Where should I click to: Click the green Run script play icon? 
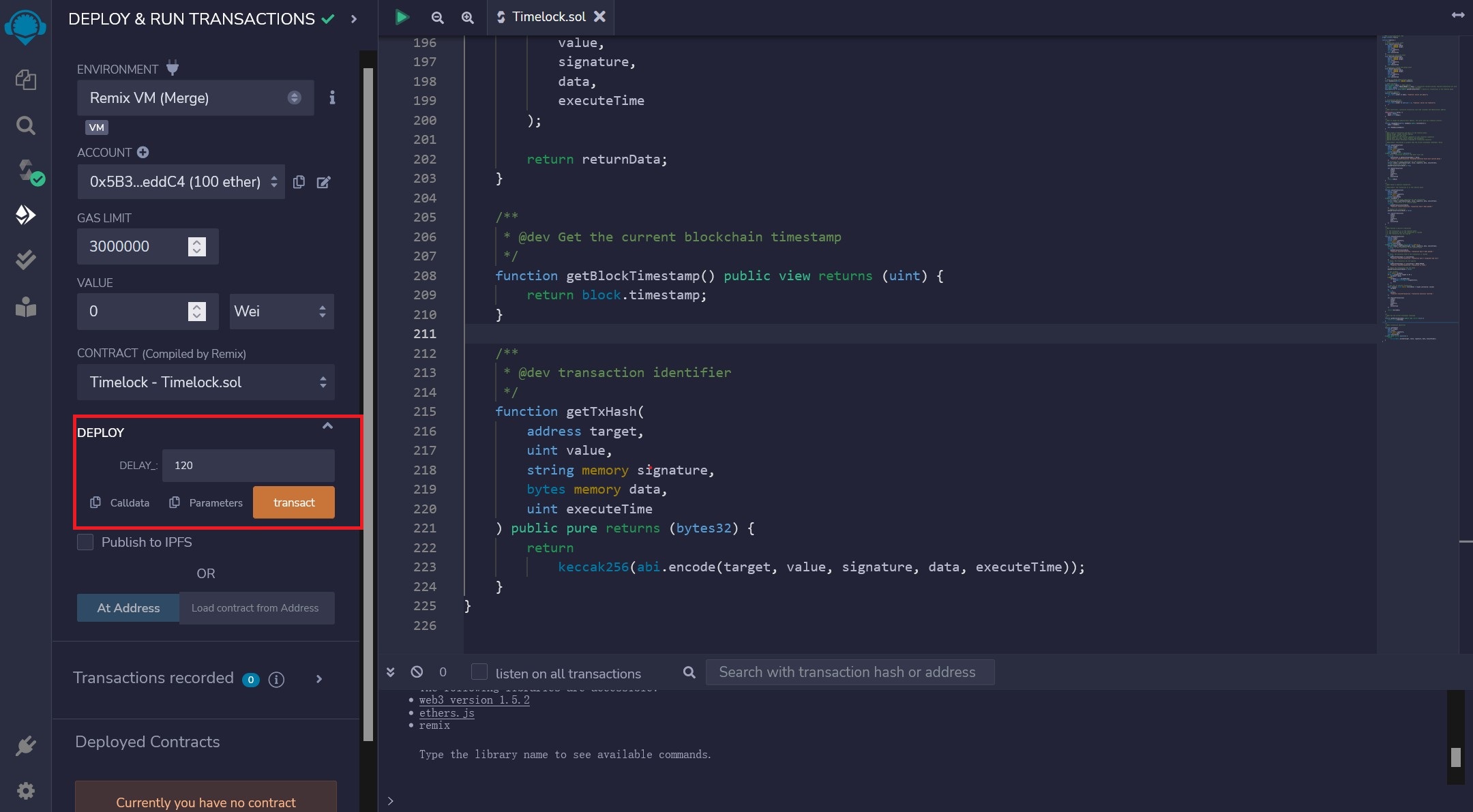coord(402,17)
